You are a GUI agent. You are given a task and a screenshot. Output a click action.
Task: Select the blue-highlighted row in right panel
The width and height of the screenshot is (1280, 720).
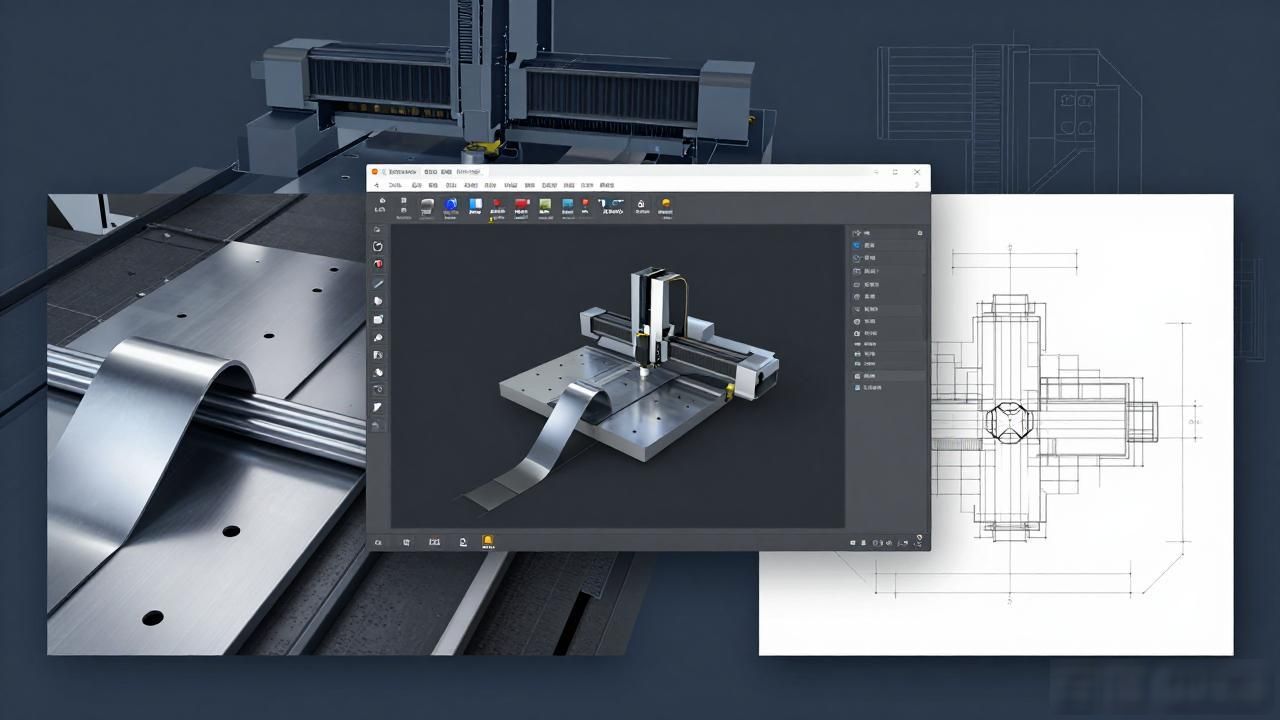point(887,245)
